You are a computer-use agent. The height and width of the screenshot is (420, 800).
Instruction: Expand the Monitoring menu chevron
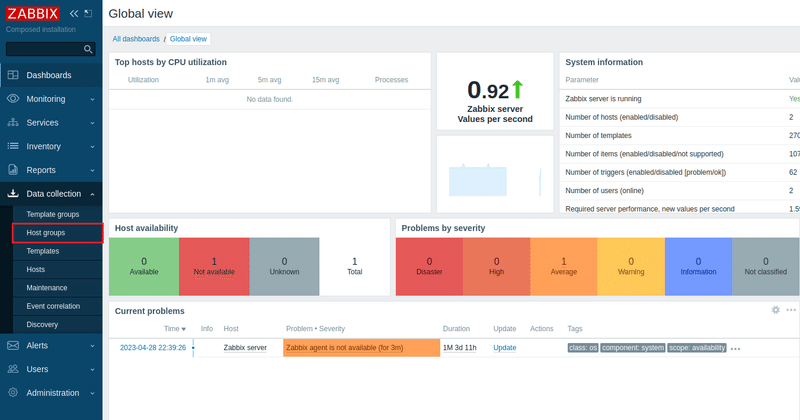click(92, 100)
